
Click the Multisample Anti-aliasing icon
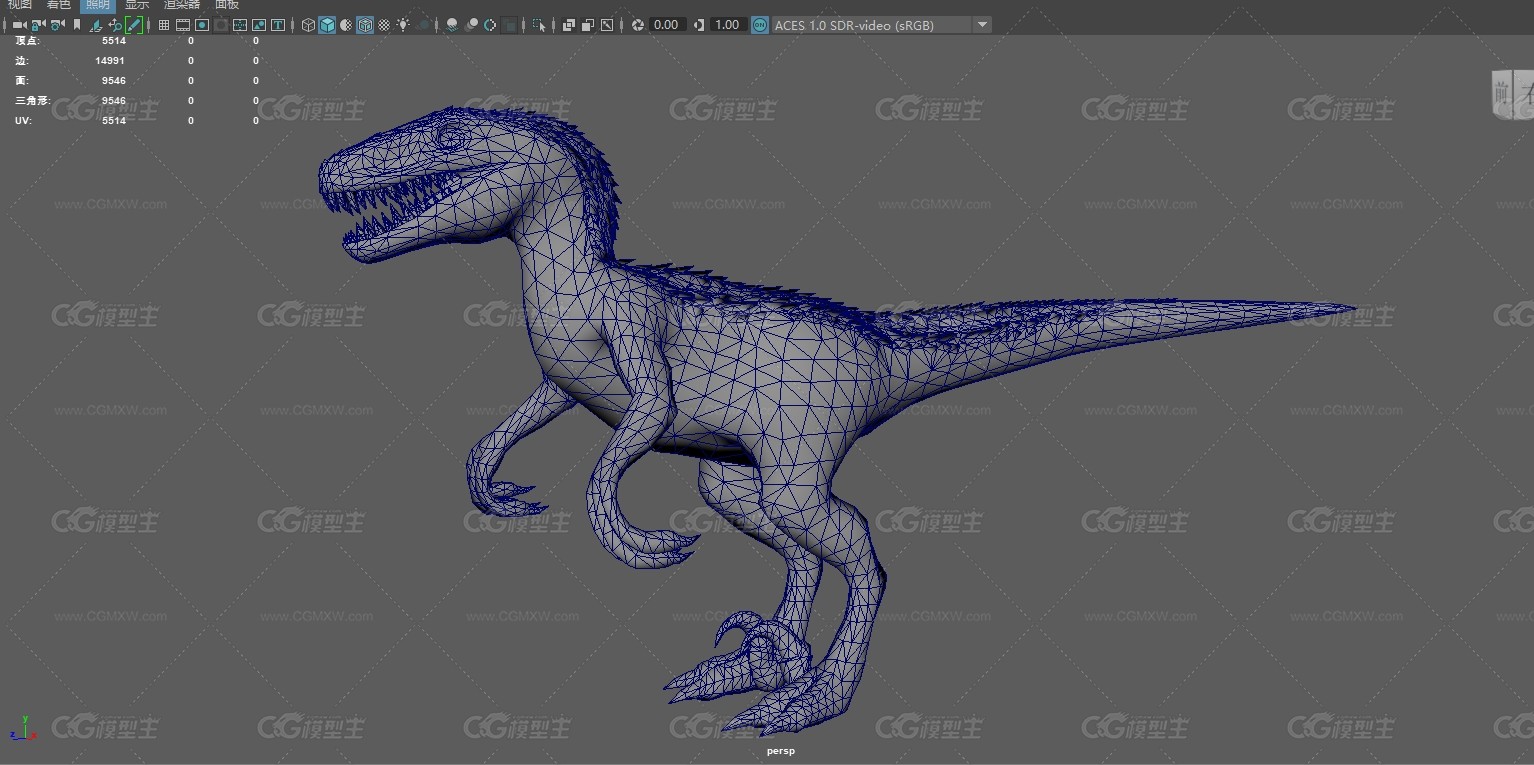[x=490, y=25]
